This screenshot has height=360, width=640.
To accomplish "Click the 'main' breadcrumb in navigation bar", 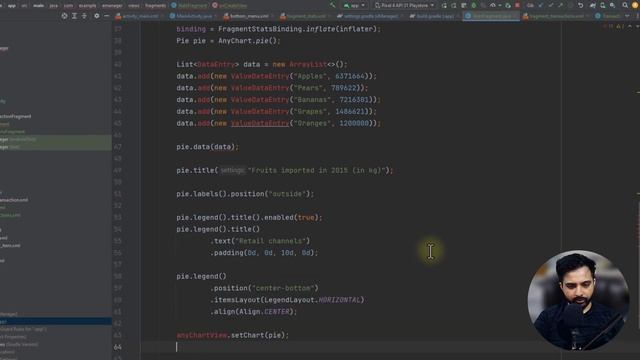I will point(38,6).
